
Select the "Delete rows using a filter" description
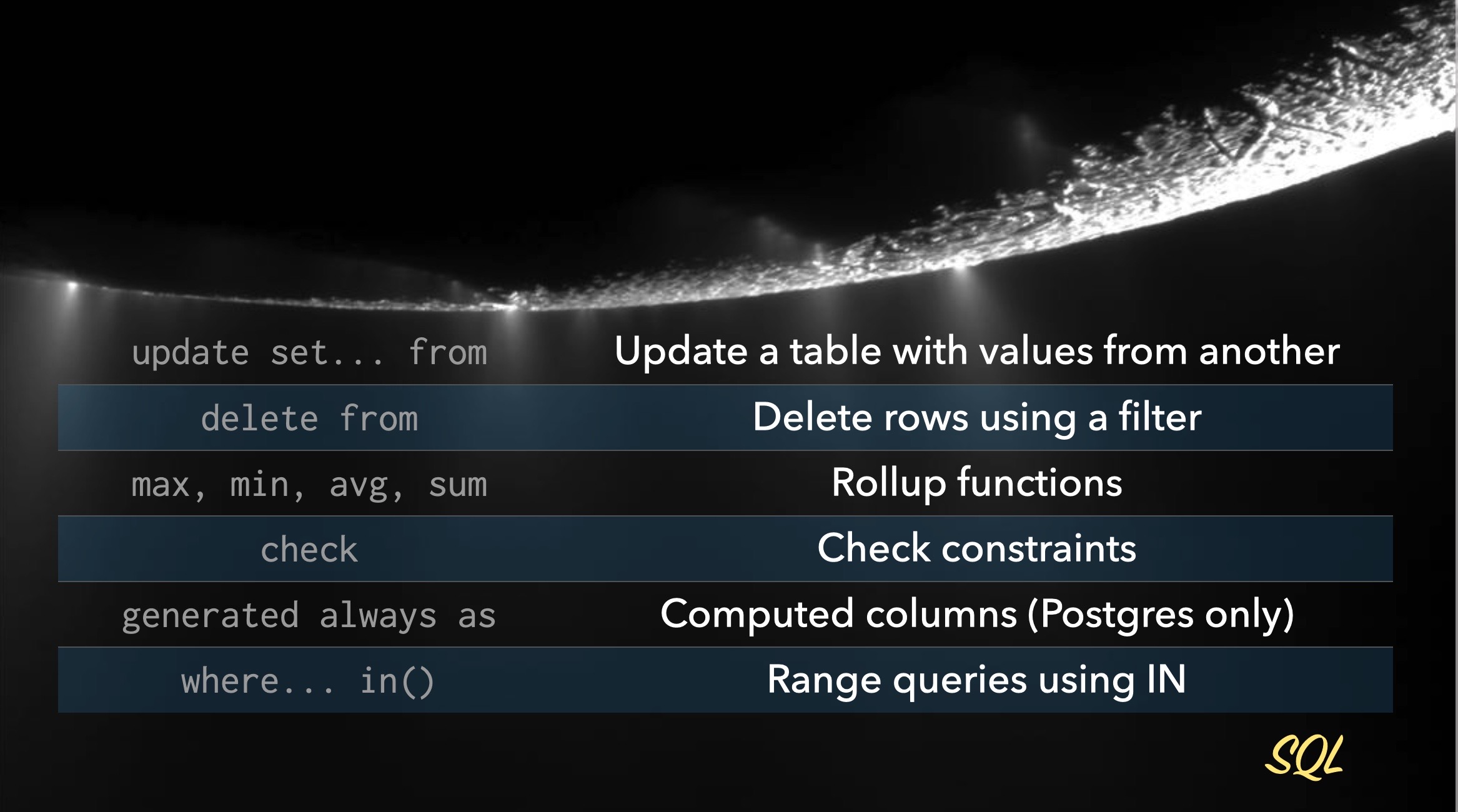point(976,417)
